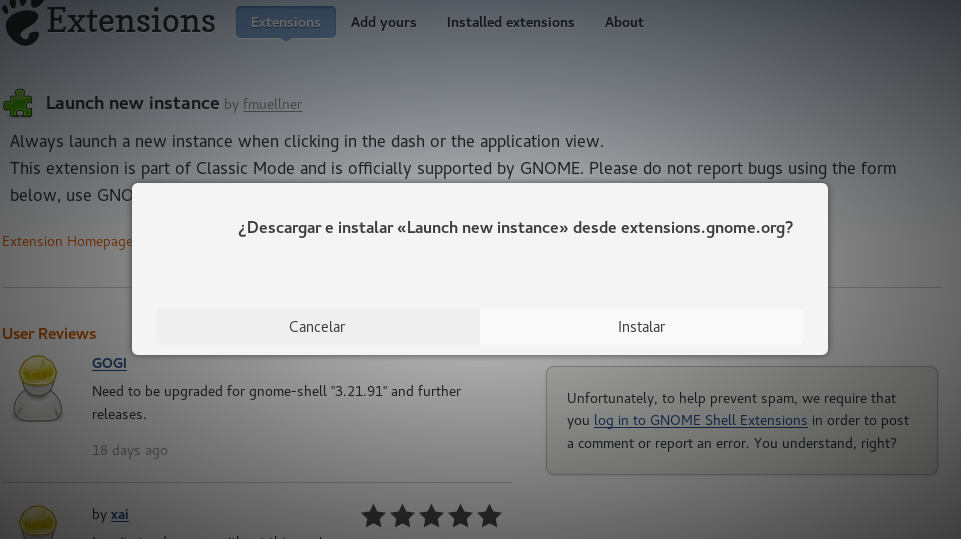This screenshot has height=539, width=961.
Task: Open the About tab
Action: coord(624,22)
